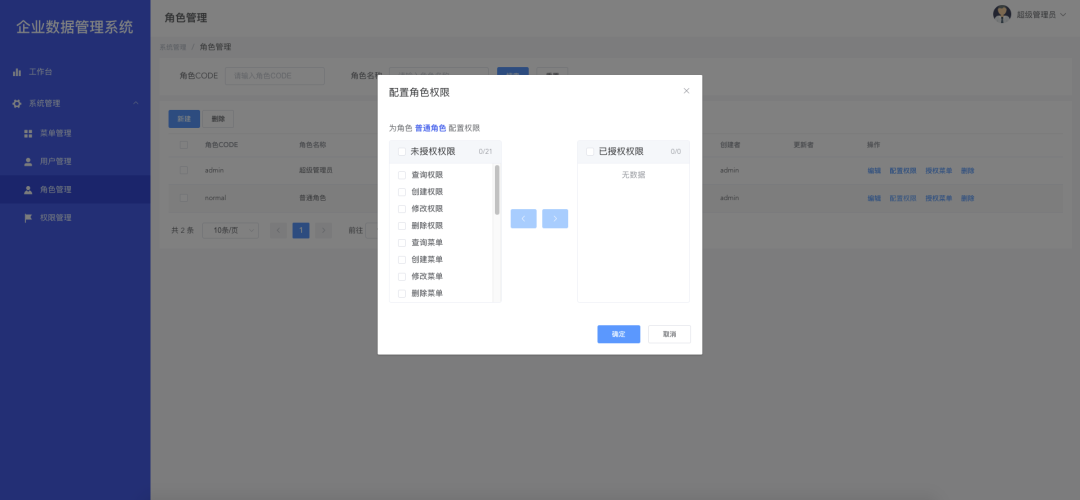This screenshot has width=1080, height=500.
Task: Click the left arrow transfer button
Action: tap(523, 218)
